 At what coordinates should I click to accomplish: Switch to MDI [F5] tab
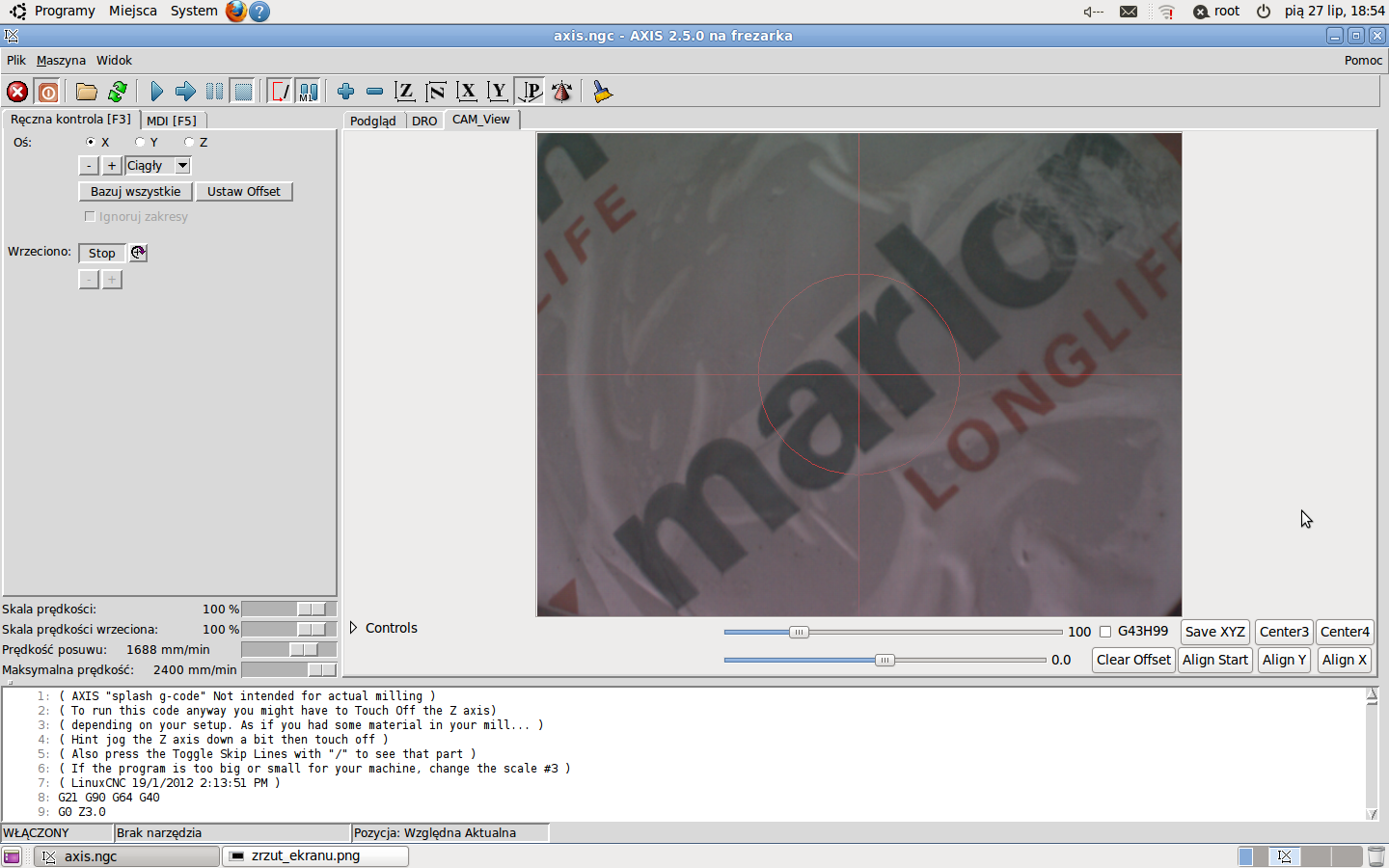(x=172, y=121)
